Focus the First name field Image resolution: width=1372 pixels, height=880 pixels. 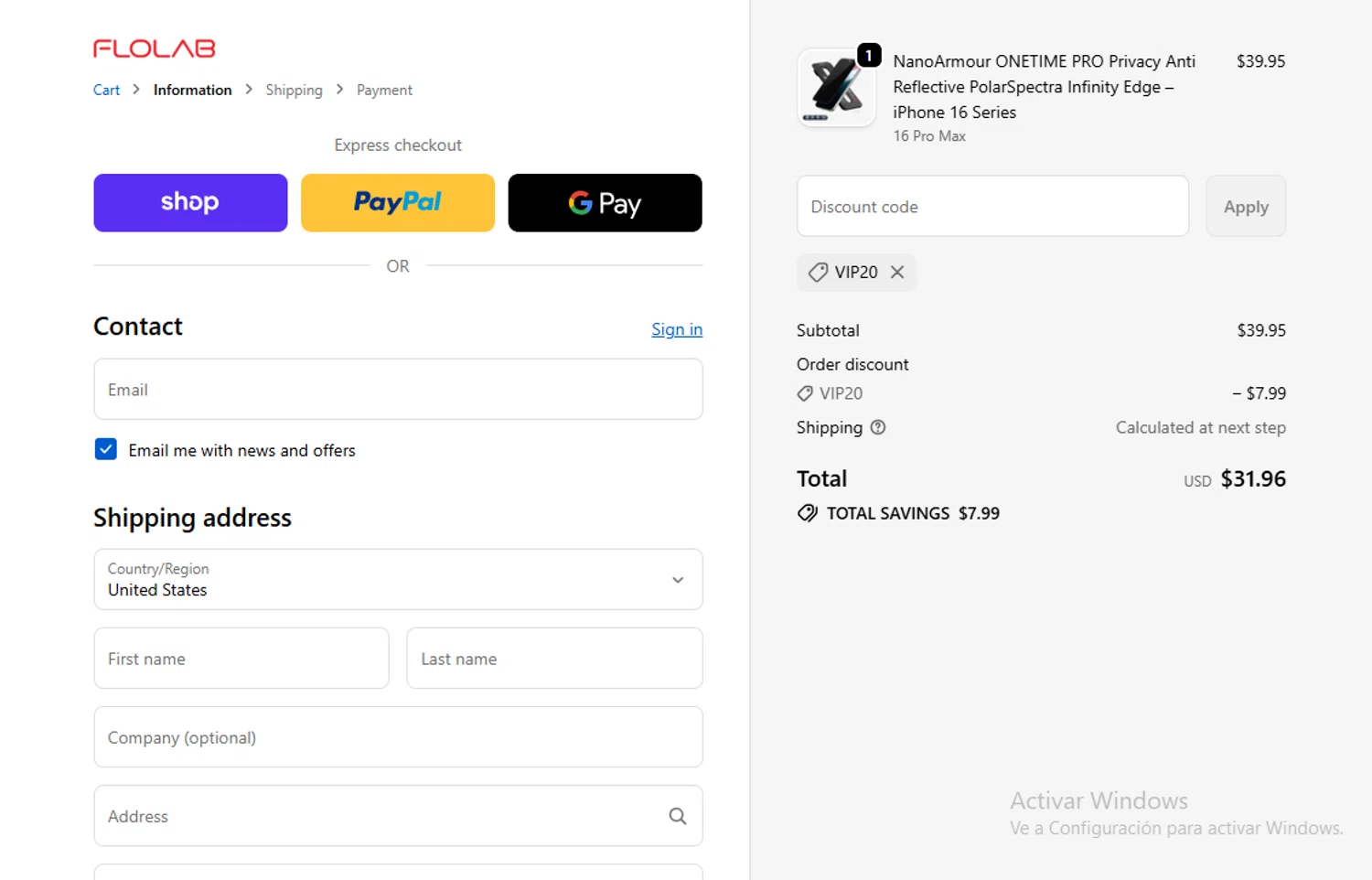click(241, 658)
